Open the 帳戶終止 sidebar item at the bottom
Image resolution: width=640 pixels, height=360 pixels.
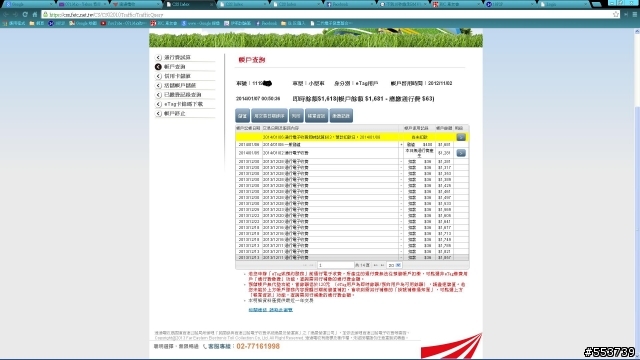pos(175,113)
